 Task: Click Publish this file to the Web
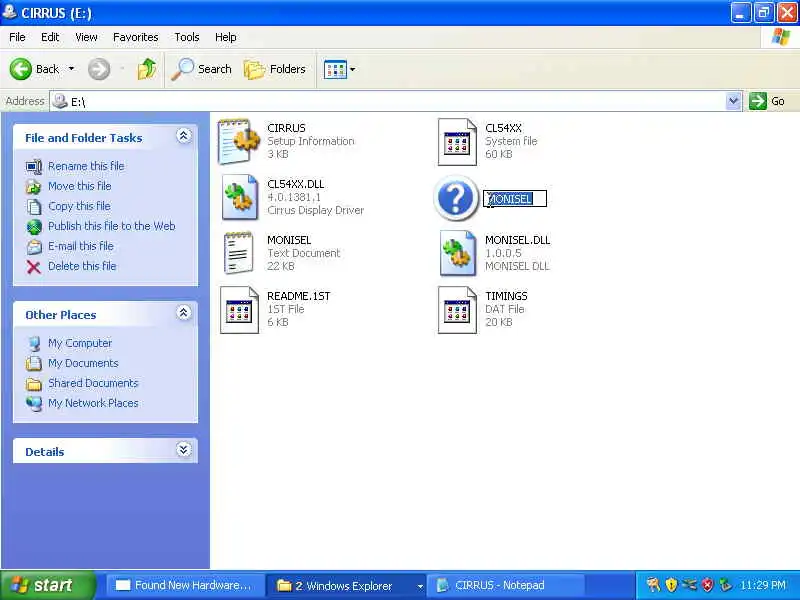112,226
